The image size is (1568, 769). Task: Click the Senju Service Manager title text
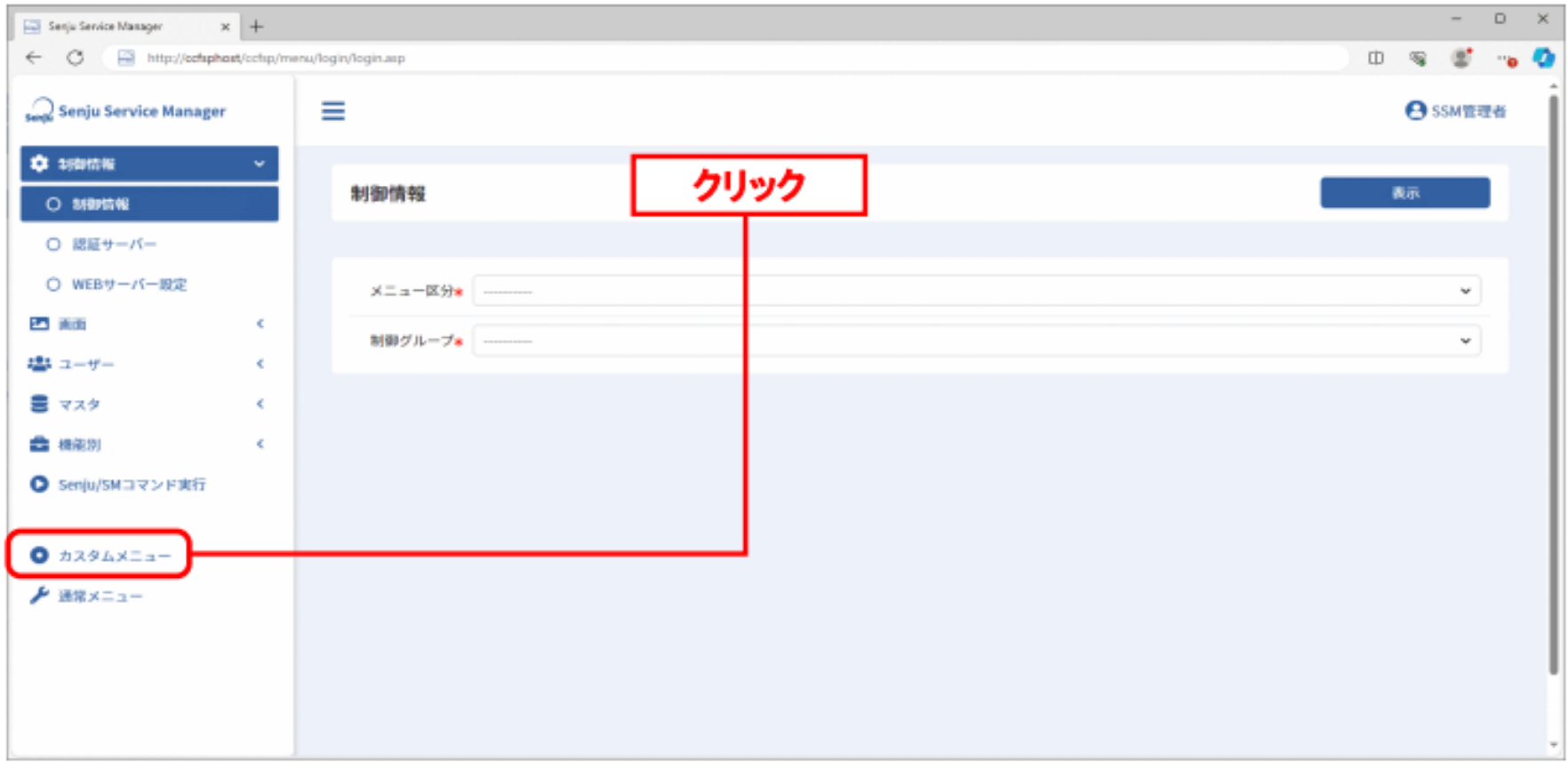pos(142,111)
